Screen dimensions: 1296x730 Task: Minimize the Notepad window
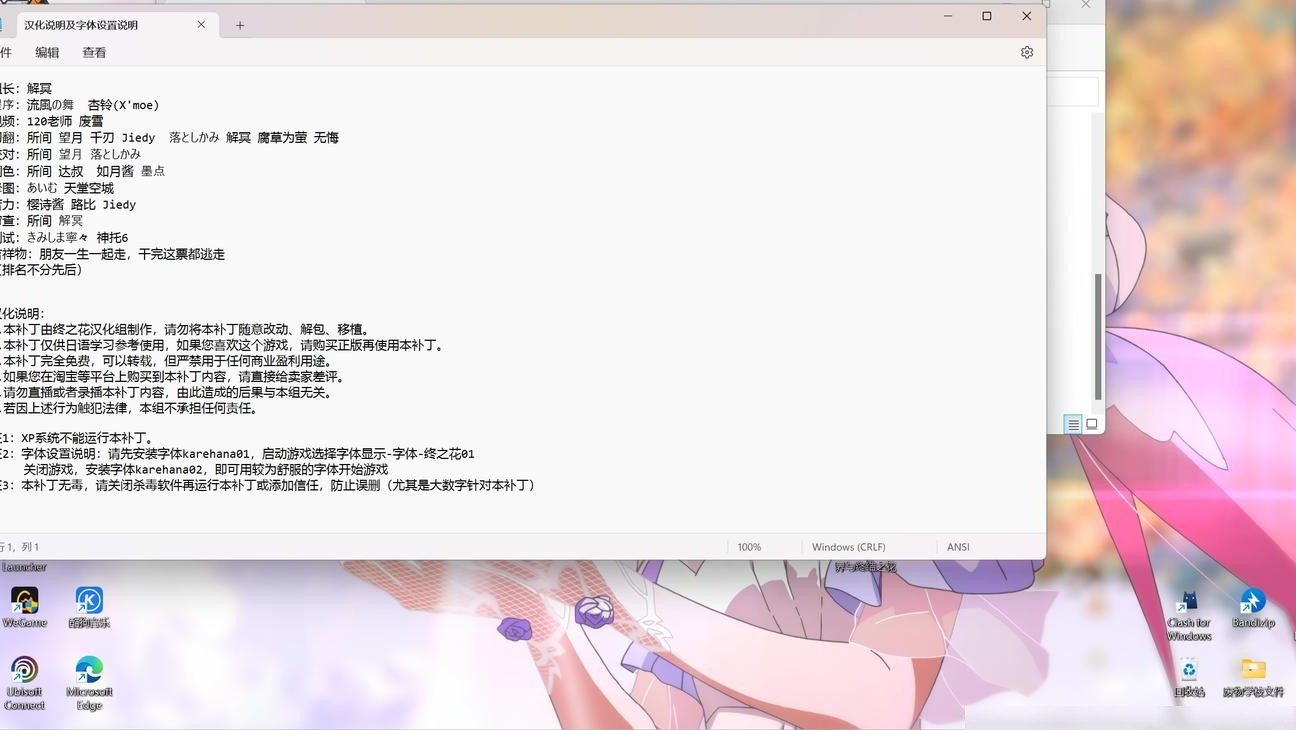948,16
